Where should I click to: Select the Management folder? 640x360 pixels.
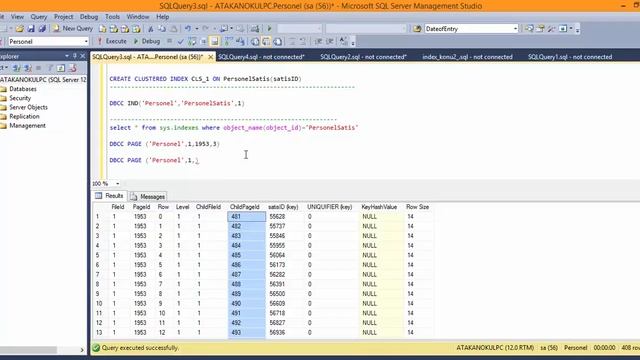pos(27,126)
